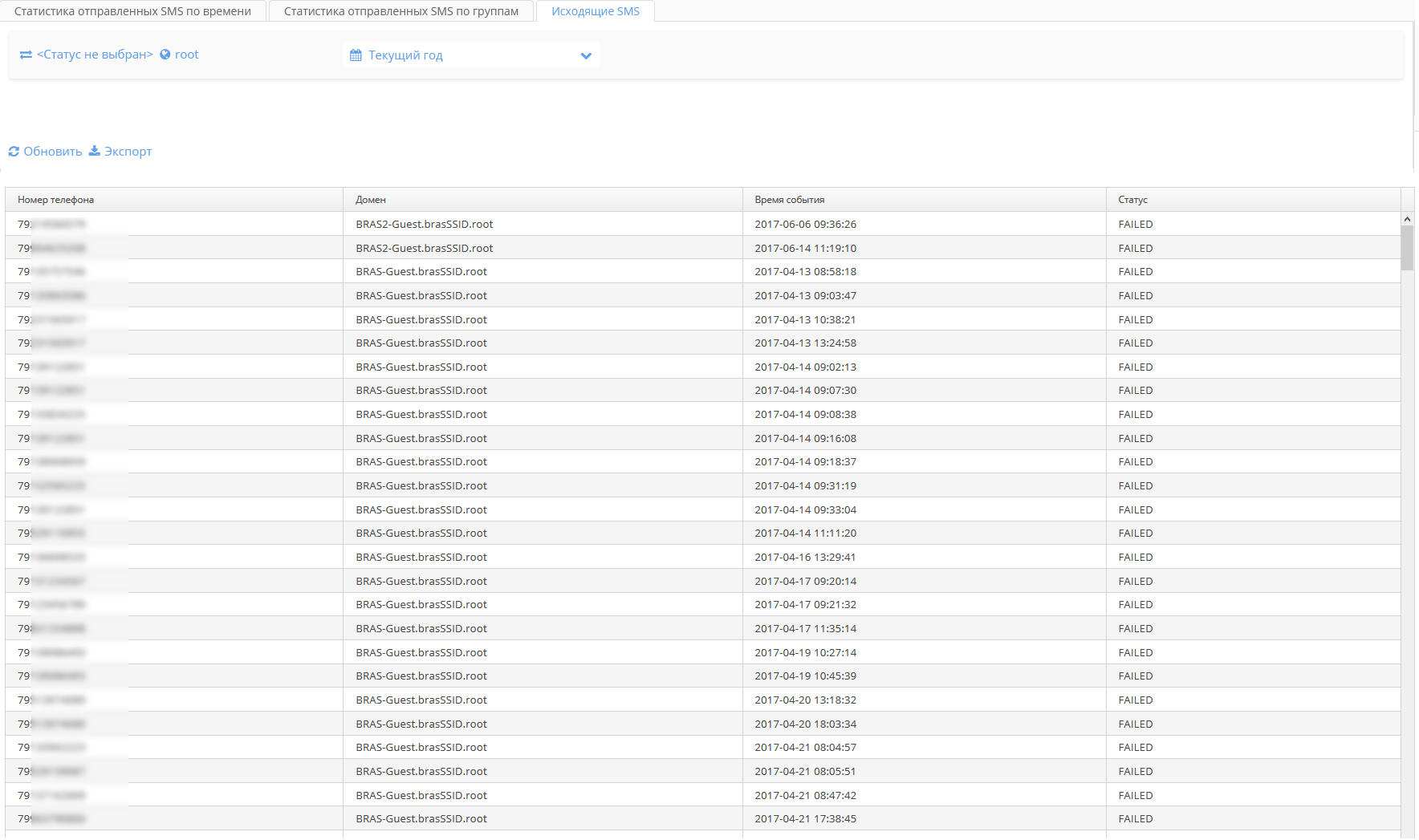Click time cell 2017-04-21 08:05:51
1419x840 pixels.
click(x=925, y=771)
